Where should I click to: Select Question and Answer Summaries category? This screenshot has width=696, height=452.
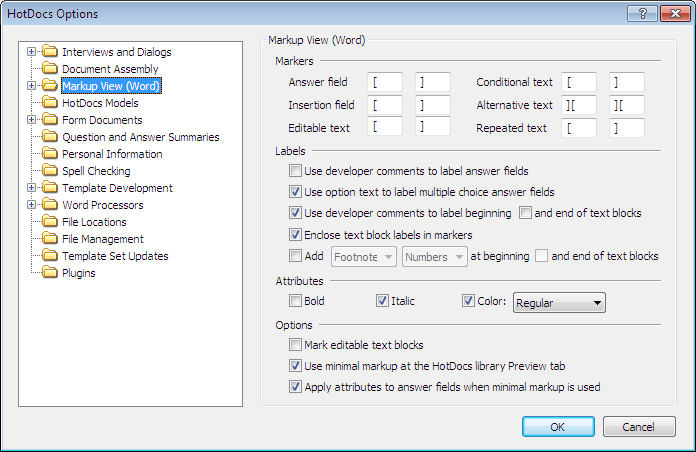[141, 137]
